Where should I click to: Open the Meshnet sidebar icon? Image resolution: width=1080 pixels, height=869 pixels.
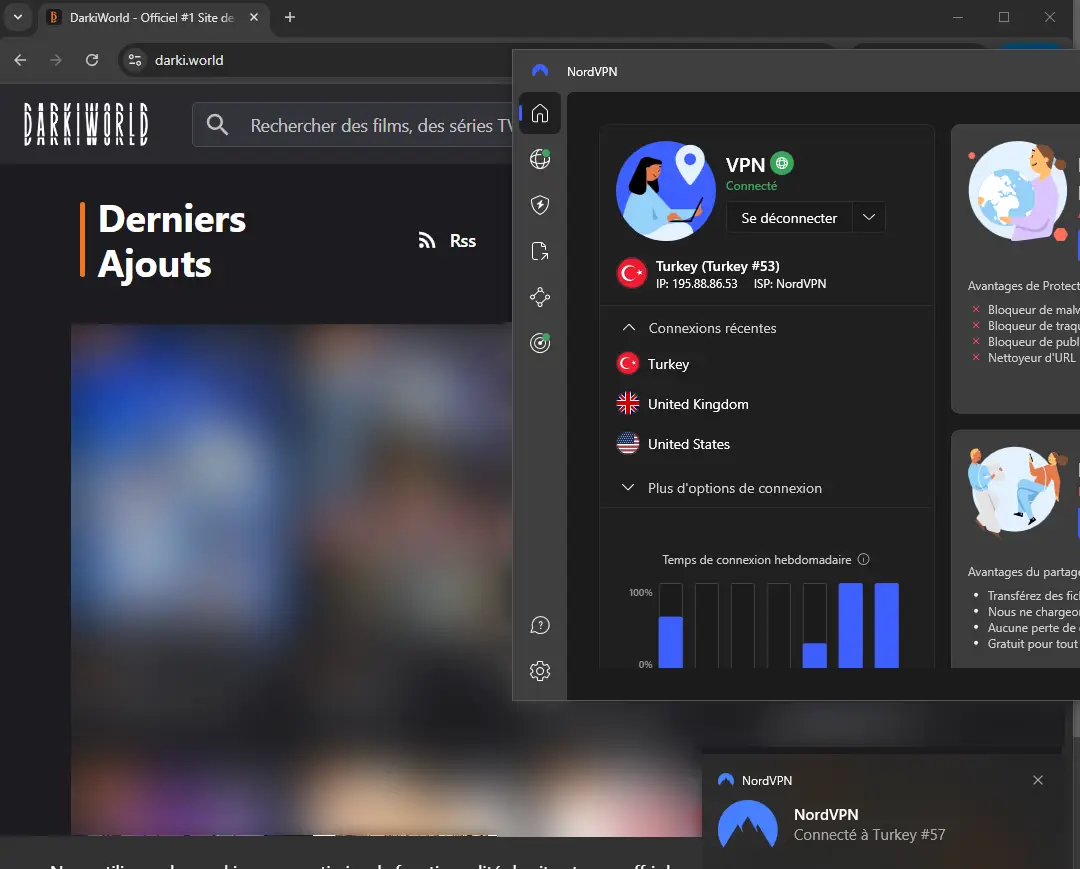[x=540, y=297]
